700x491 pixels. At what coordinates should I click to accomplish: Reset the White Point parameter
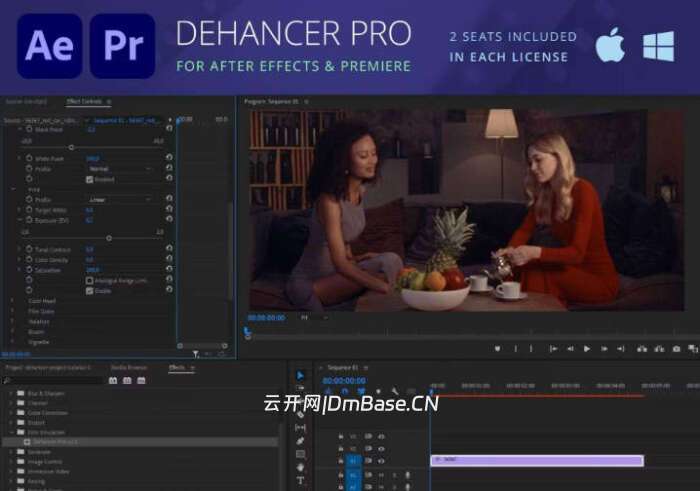(169, 158)
